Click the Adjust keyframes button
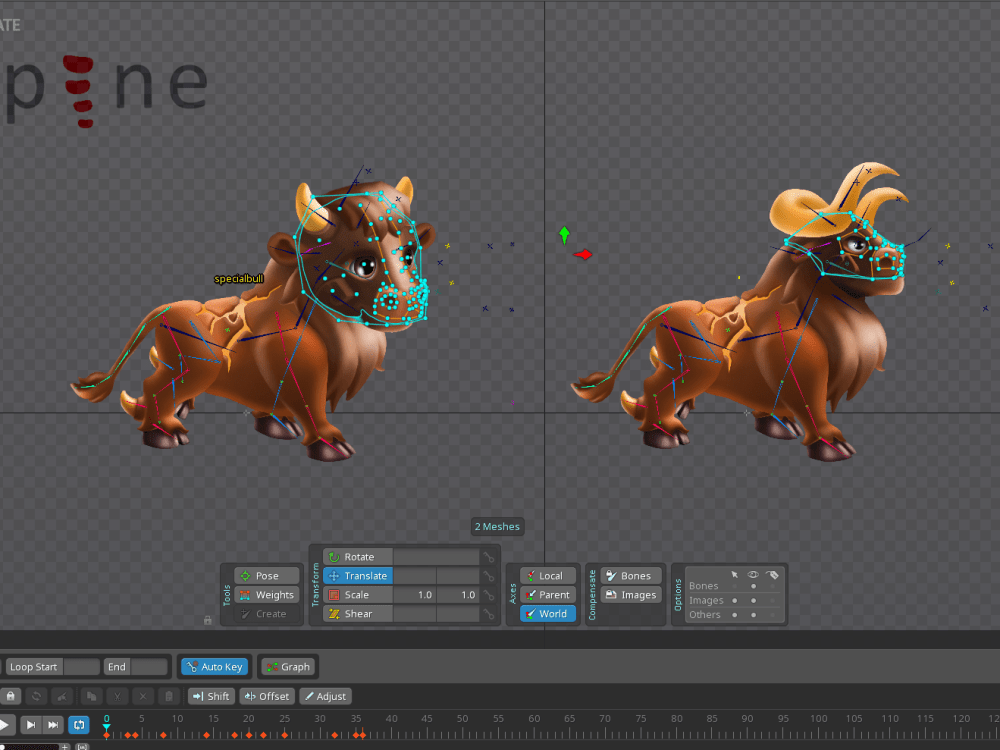Image resolution: width=1000 pixels, height=750 pixels. (324, 696)
